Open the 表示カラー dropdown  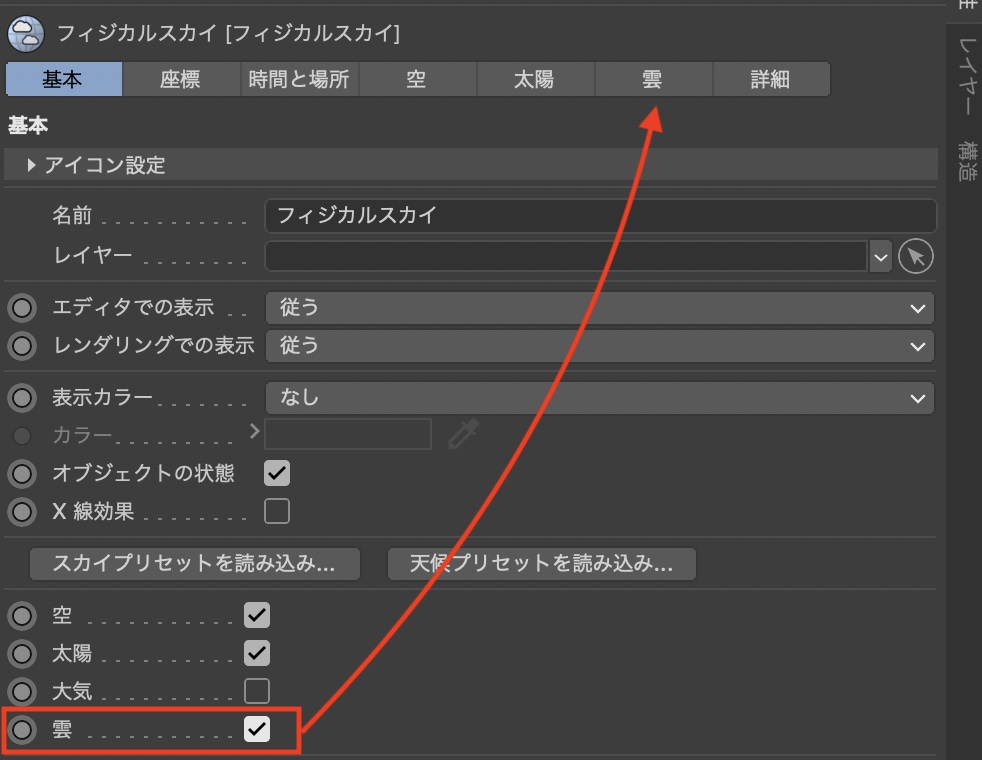(x=599, y=398)
